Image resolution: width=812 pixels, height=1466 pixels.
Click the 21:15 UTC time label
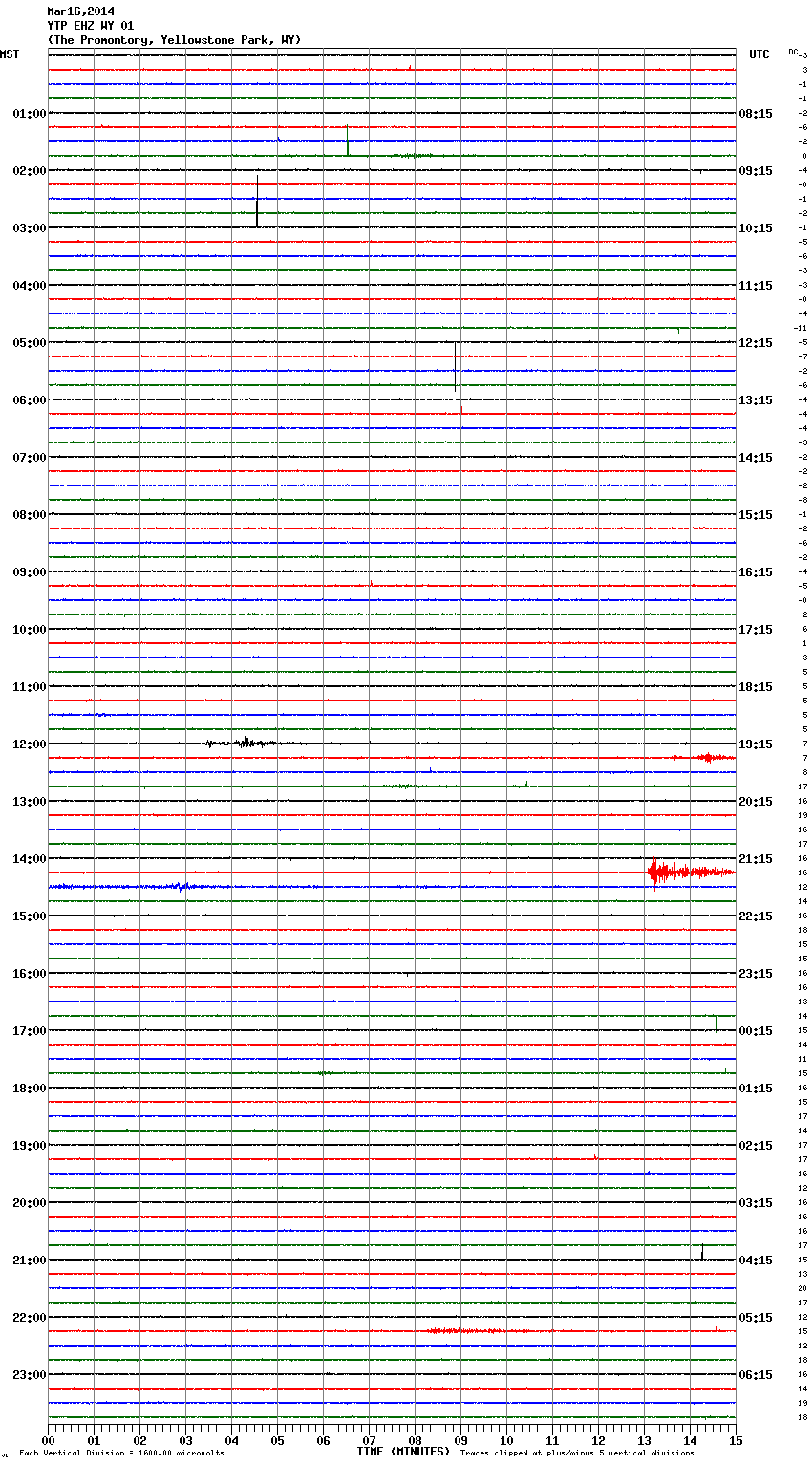click(756, 859)
